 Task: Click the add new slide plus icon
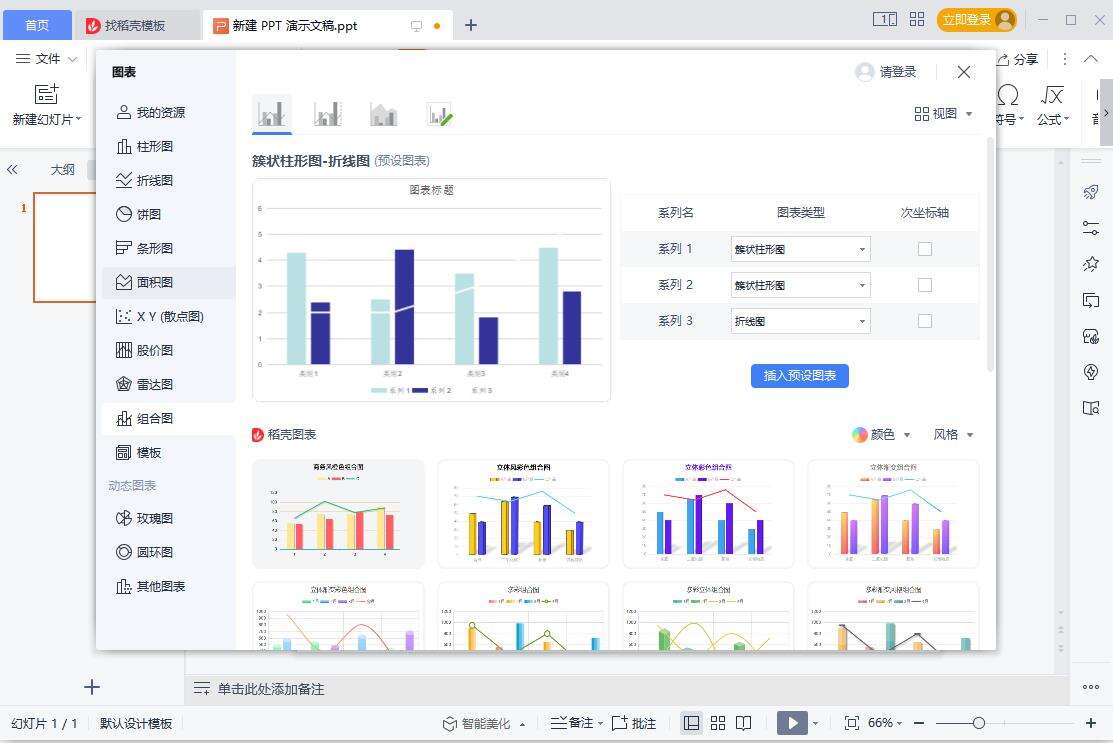(92, 687)
